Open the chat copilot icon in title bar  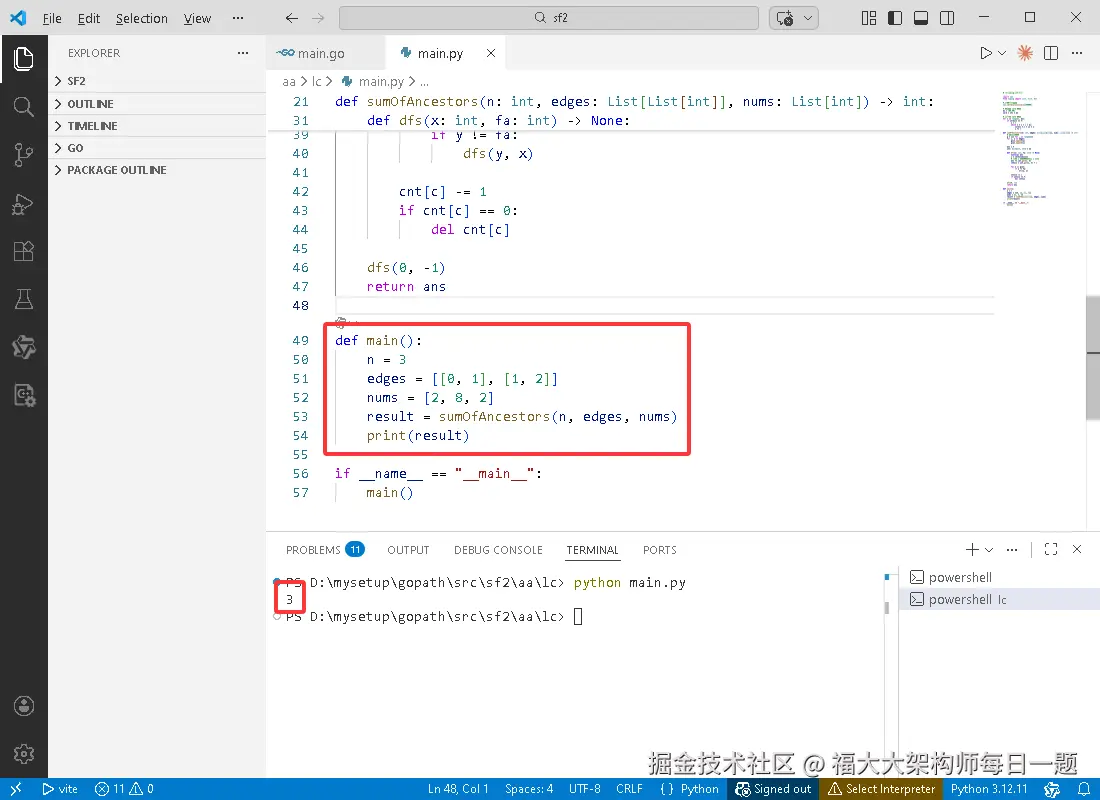tap(785, 18)
